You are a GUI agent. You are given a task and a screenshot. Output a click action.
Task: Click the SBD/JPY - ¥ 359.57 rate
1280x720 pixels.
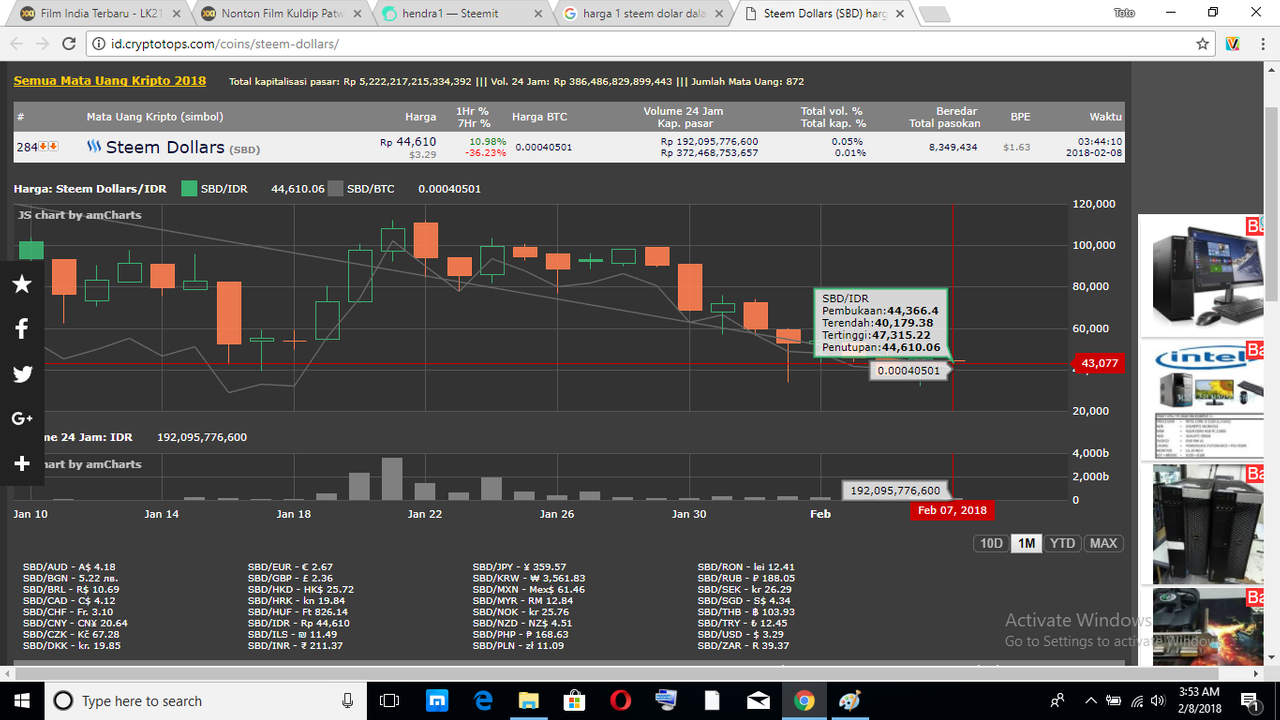pyautogui.click(x=519, y=567)
